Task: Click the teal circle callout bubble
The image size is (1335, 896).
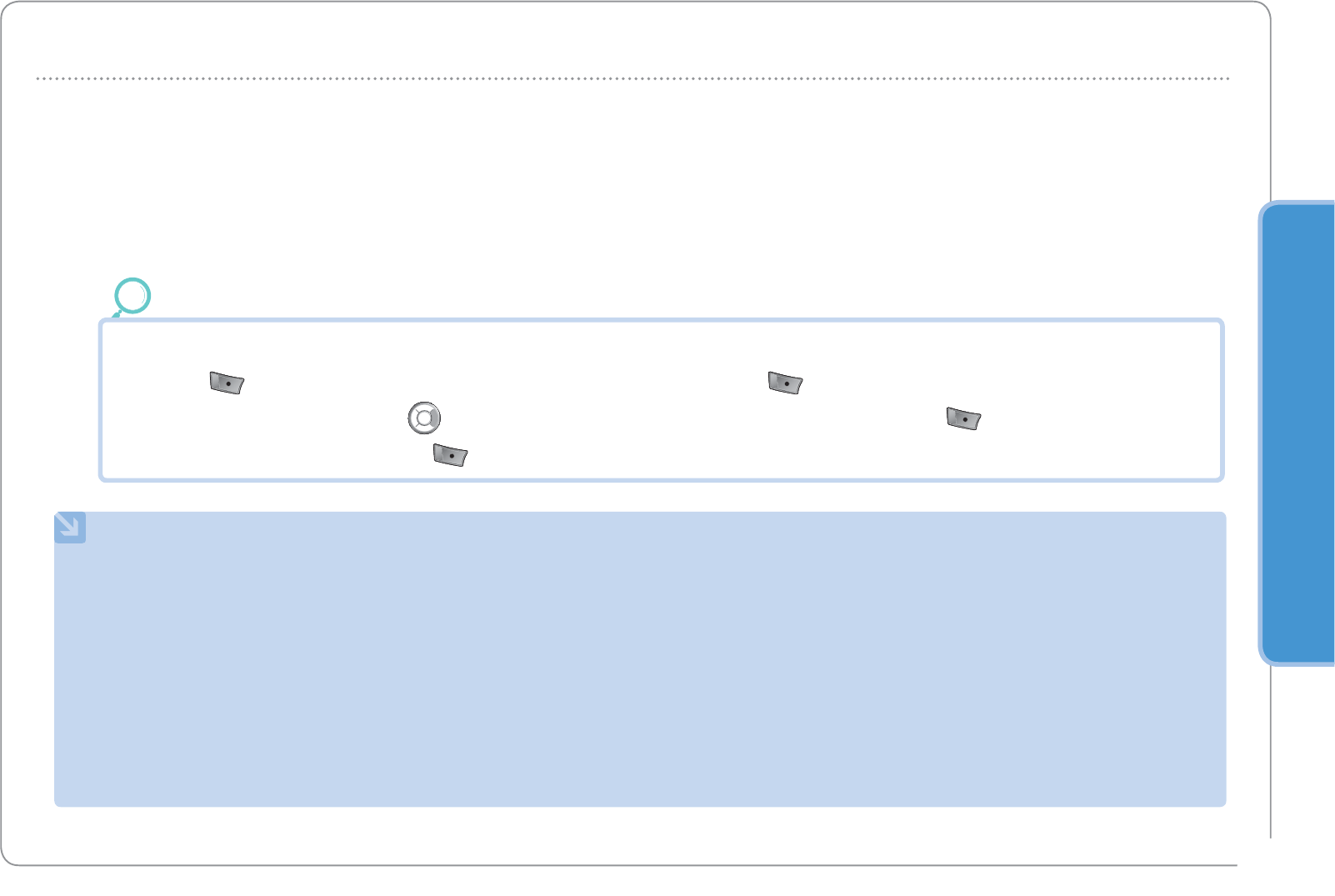Action: click(x=132, y=295)
